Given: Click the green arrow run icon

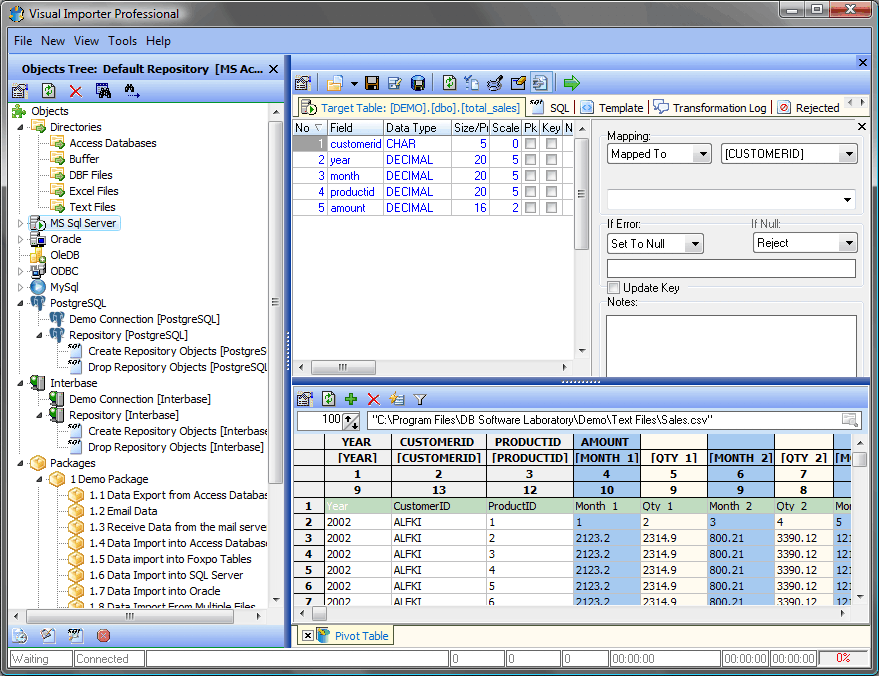Looking at the screenshot, I should [571, 83].
